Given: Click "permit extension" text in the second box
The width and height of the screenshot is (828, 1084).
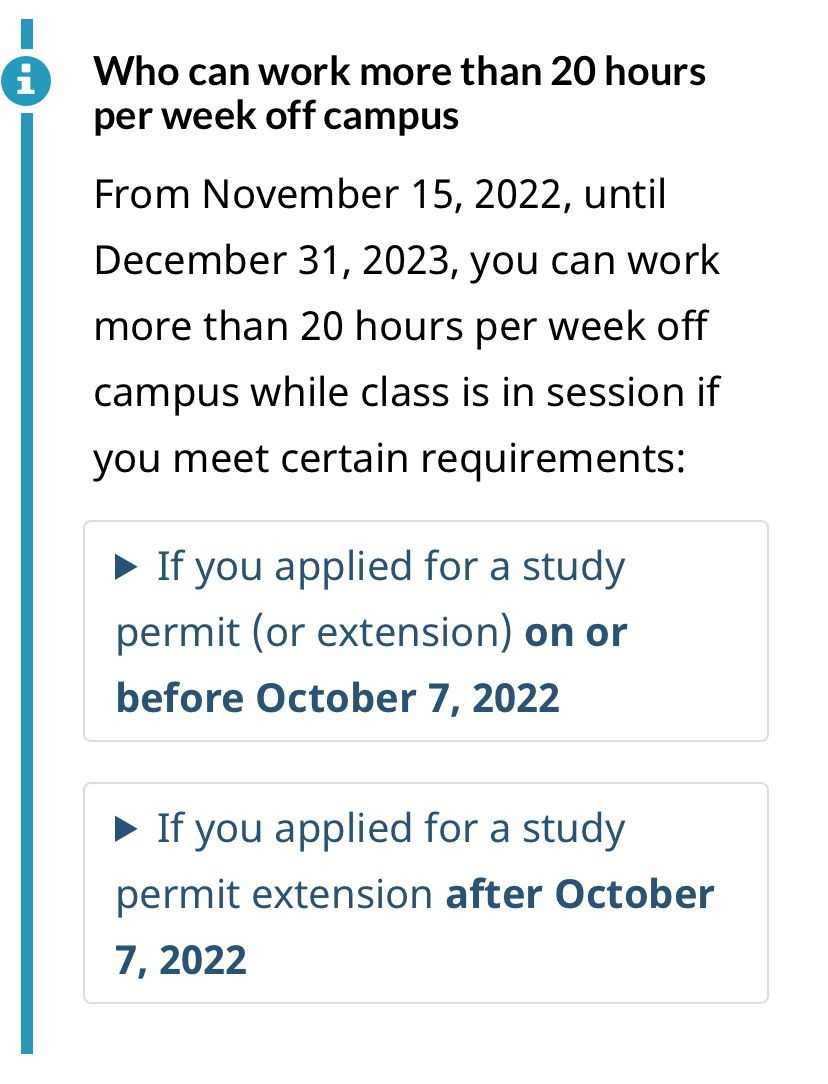Looking at the screenshot, I should coord(274,895).
